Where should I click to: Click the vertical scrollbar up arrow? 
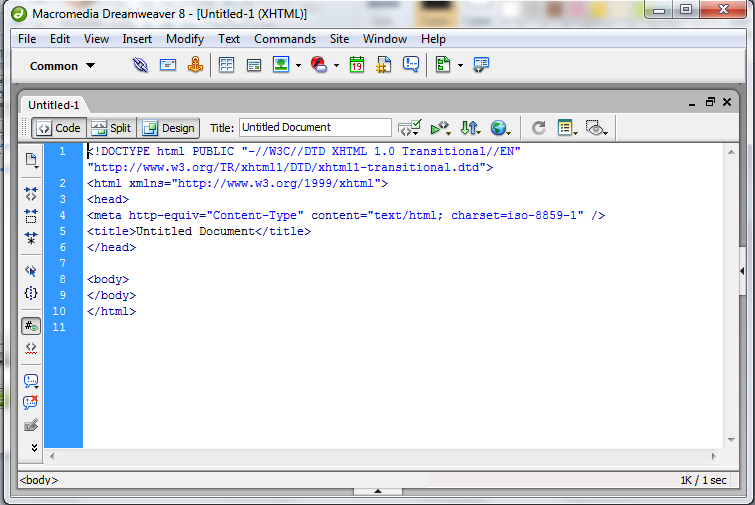click(731, 152)
